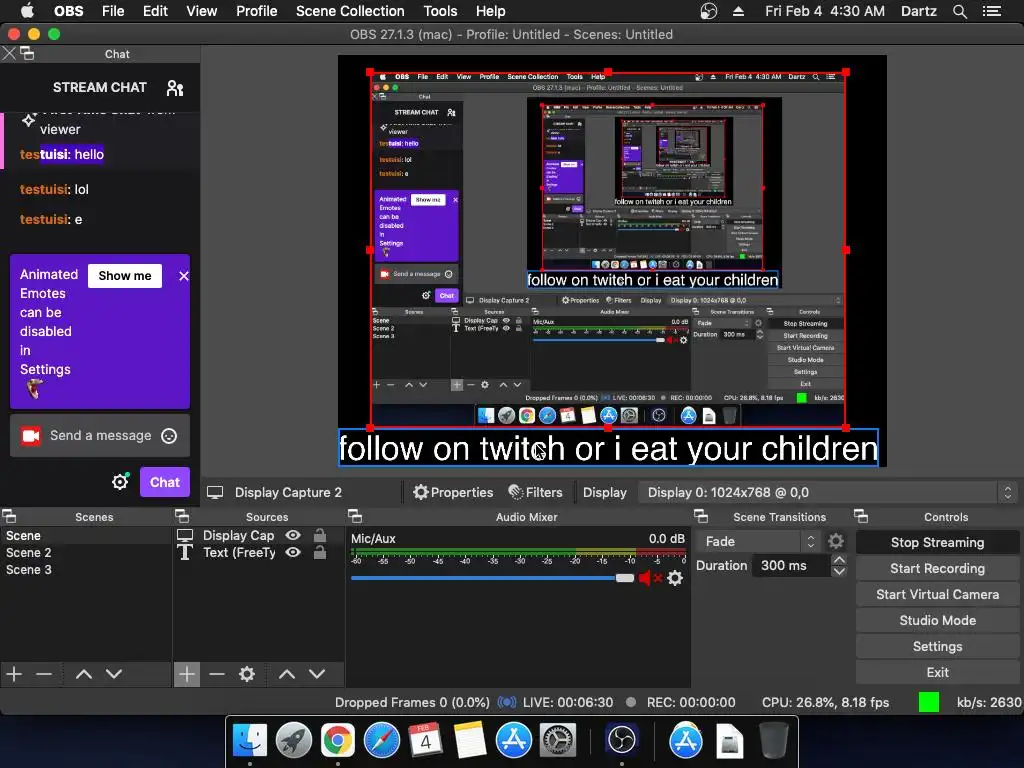Toggle lock on Text (FreeType) source
Image resolution: width=1024 pixels, height=768 pixels.
pos(320,552)
